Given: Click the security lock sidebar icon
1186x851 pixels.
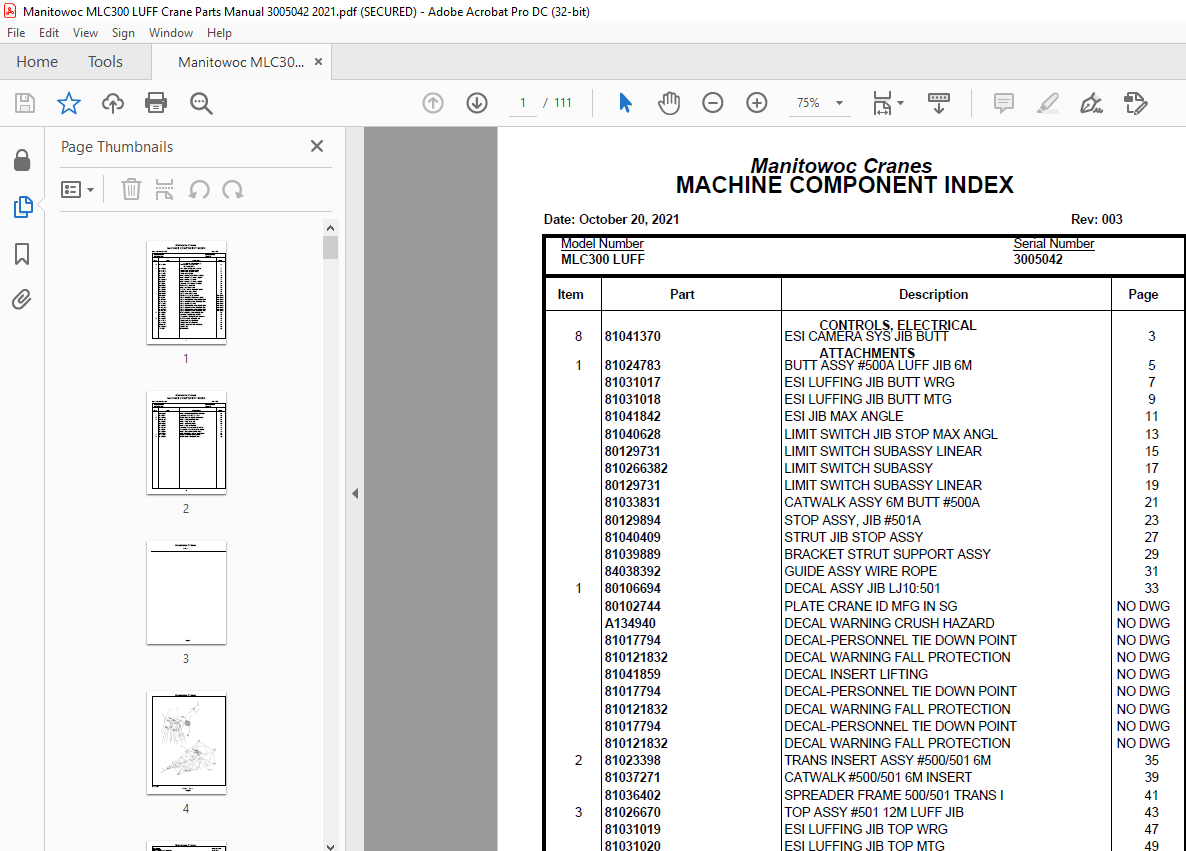Looking at the screenshot, I should click(22, 160).
